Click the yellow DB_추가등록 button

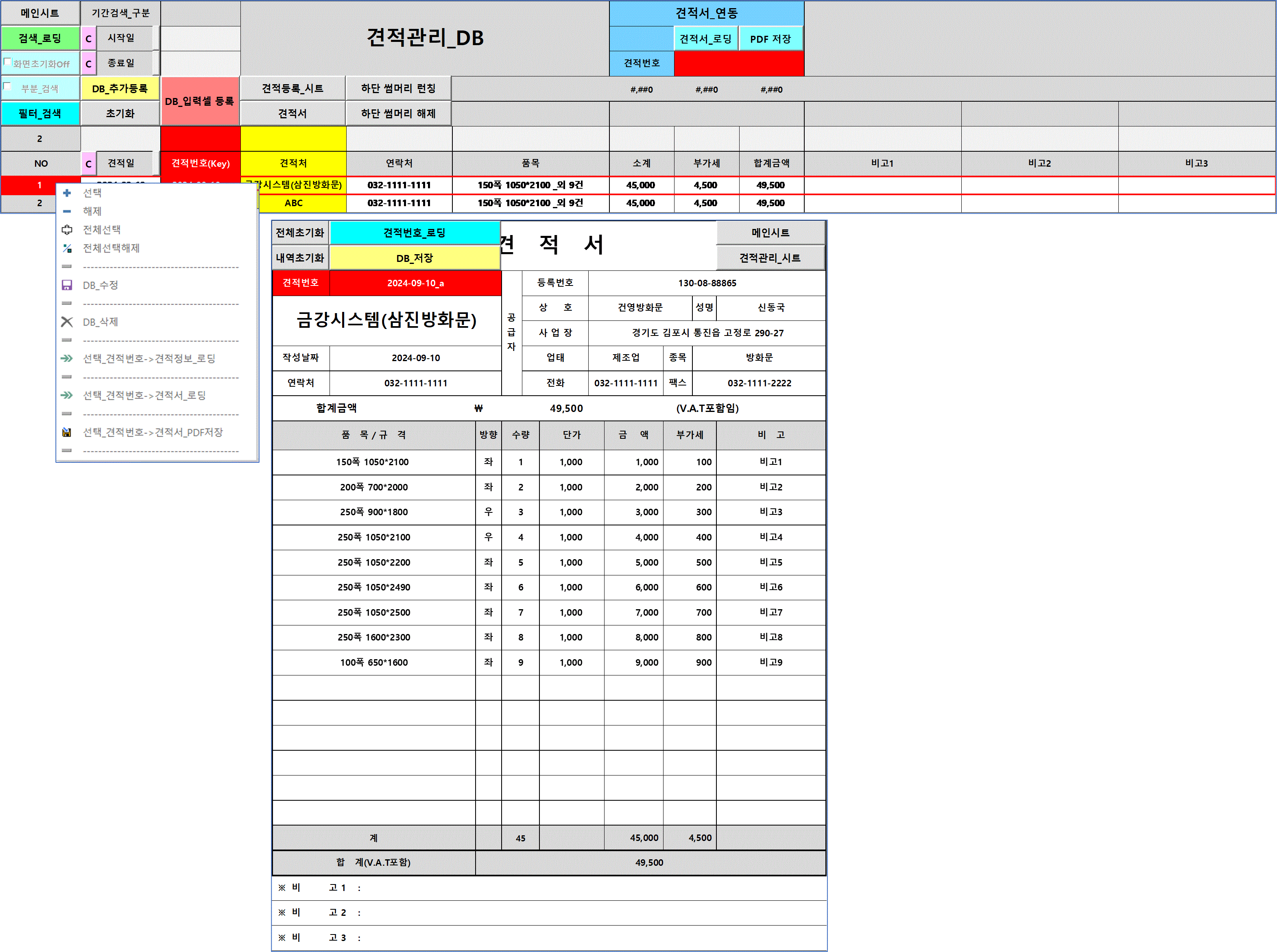[x=120, y=89]
